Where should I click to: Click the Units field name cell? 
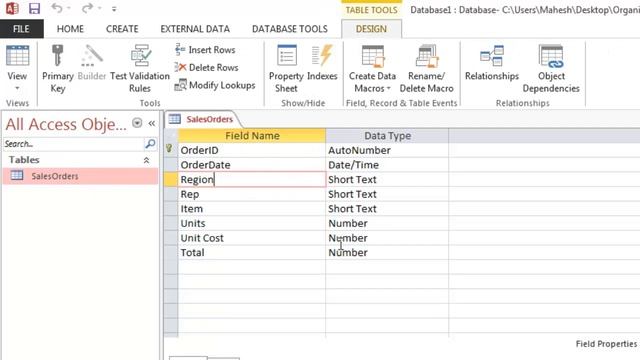[x=252, y=224]
